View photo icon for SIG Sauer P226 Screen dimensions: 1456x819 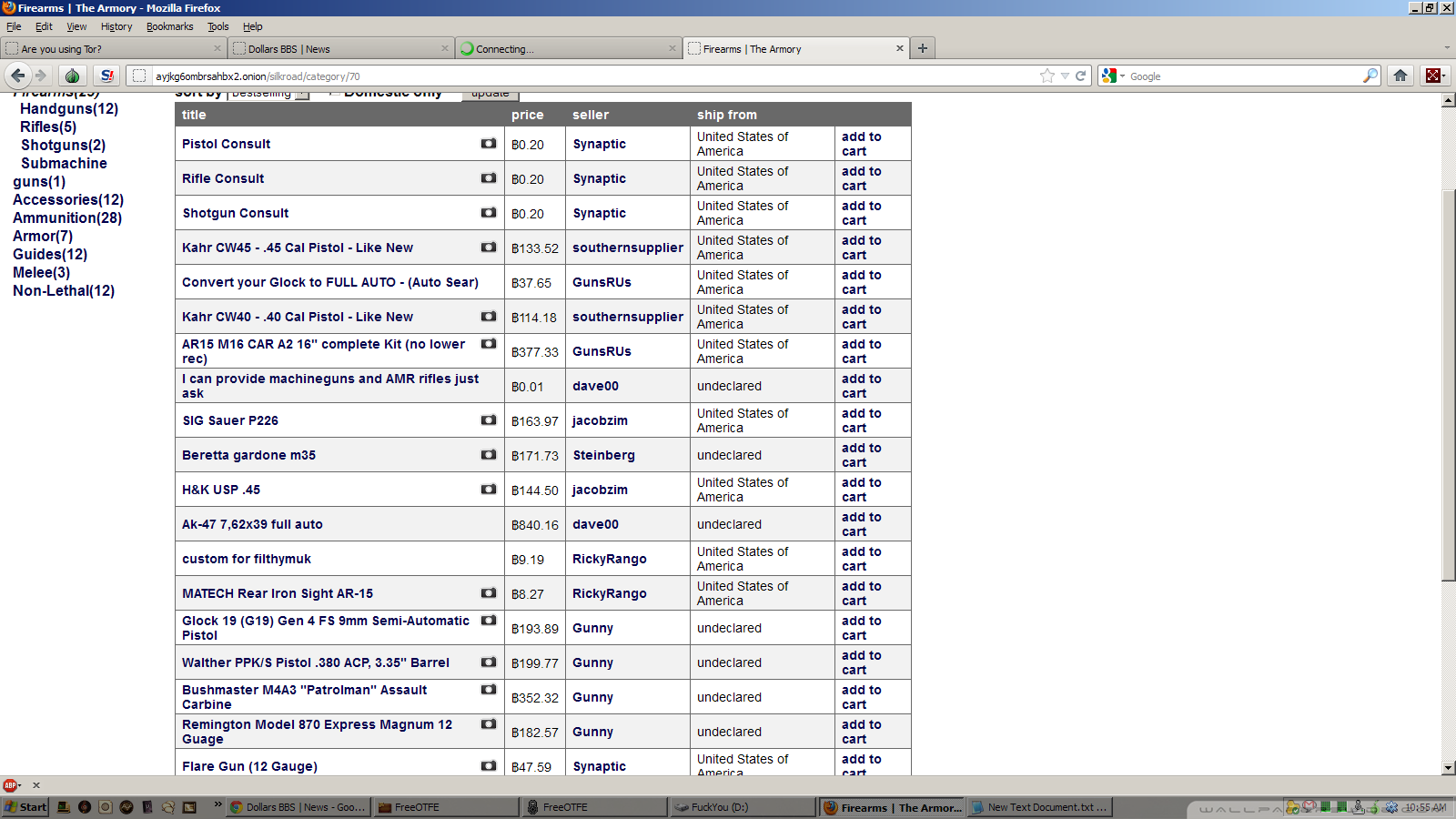tap(489, 420)
